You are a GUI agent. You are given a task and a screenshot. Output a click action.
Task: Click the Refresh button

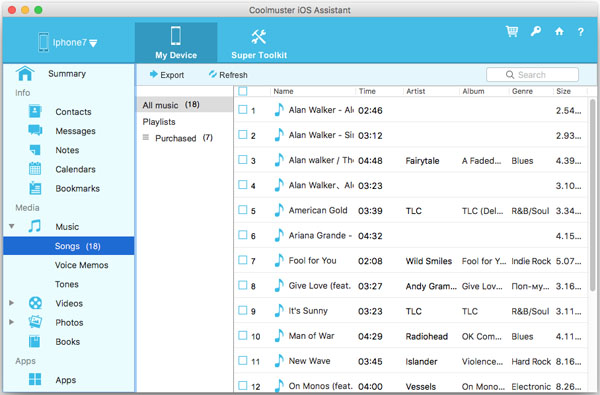point(228,75)
